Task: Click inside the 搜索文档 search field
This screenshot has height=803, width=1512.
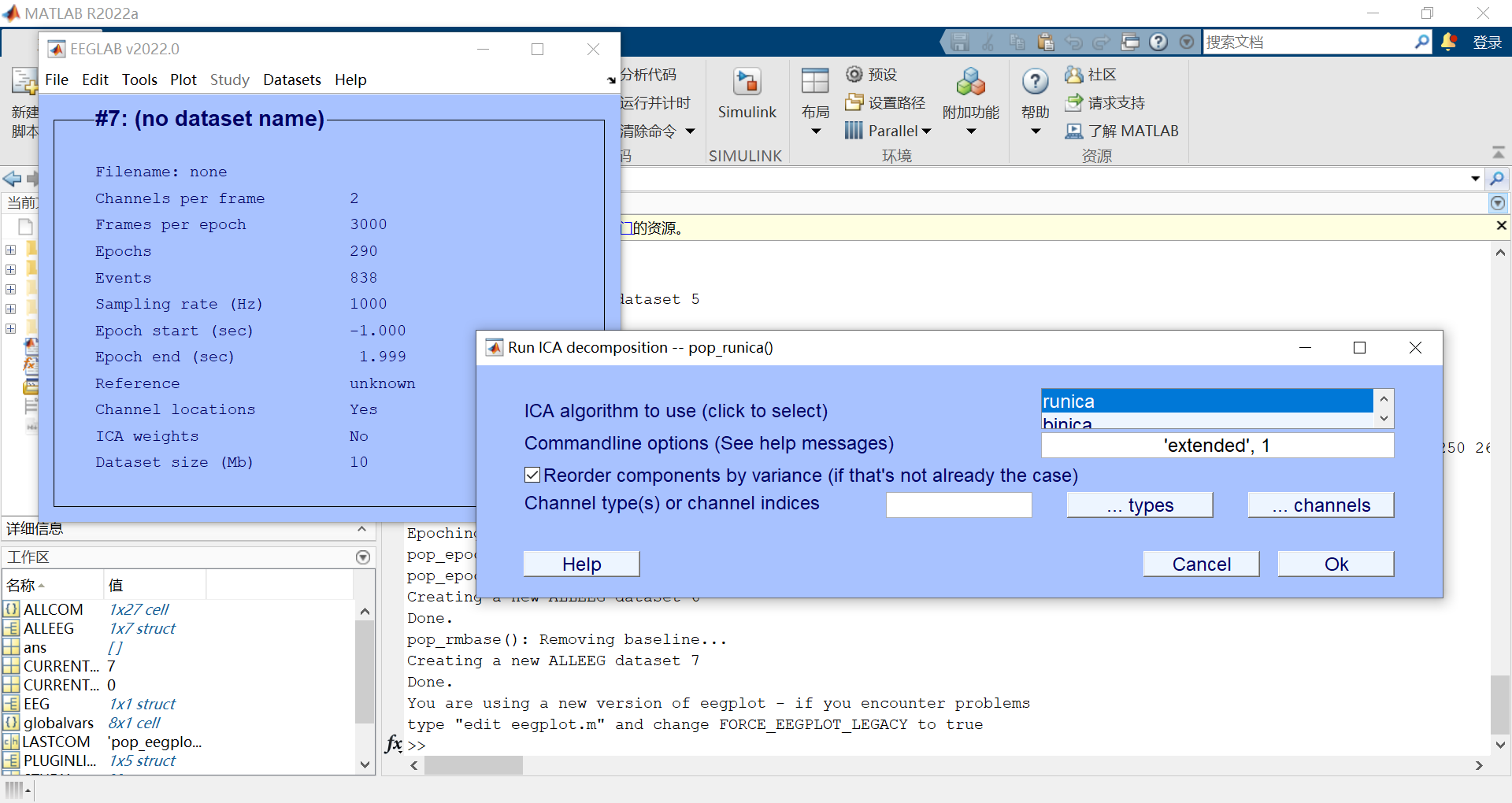Action: (x=1307, y=42)
